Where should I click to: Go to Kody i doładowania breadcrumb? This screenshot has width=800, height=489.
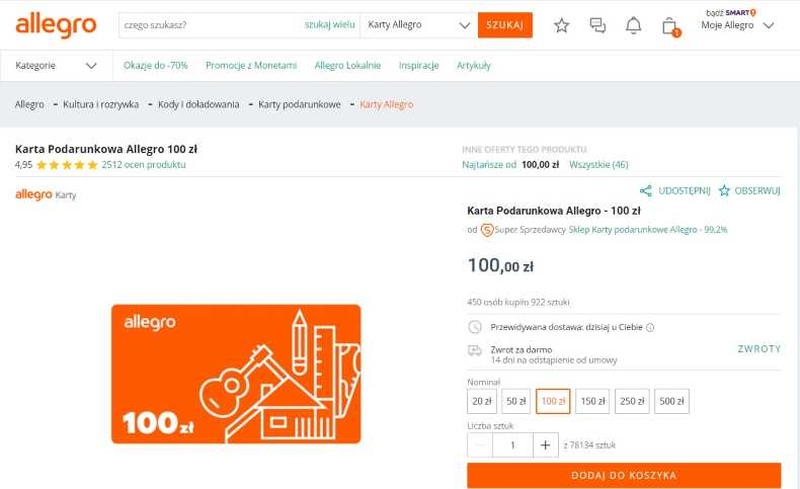[198, 104]
